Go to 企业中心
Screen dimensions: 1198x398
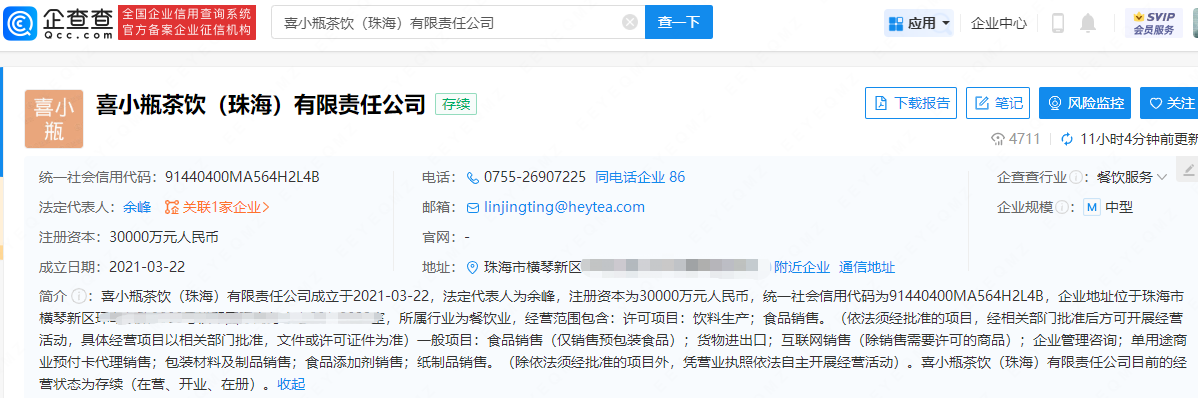(999, 23)
